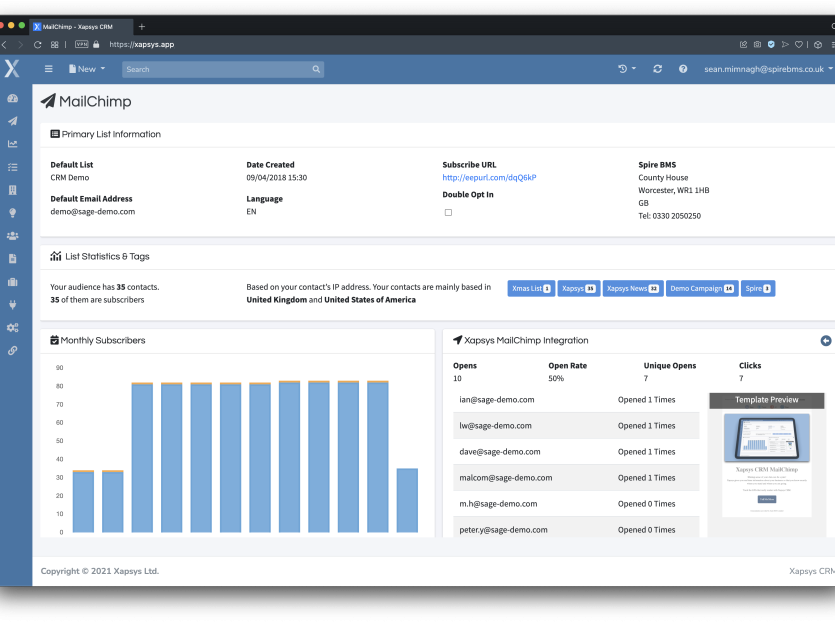Select the peter.y@sage-demo.com row
The image size is (835, 626).
pyautogui.click(x=576, y=528)
